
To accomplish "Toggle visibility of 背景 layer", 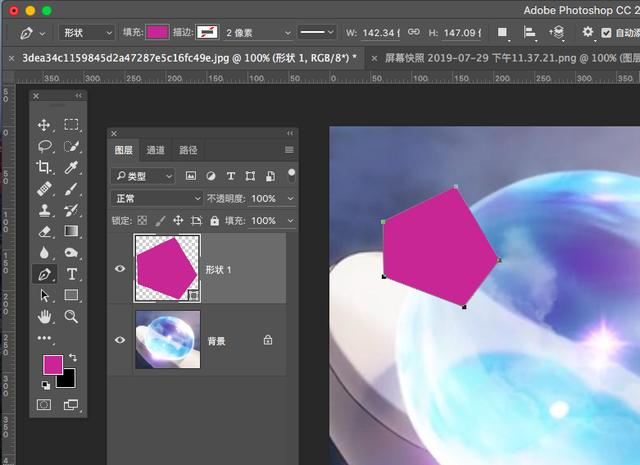I will tap(120, 340).
